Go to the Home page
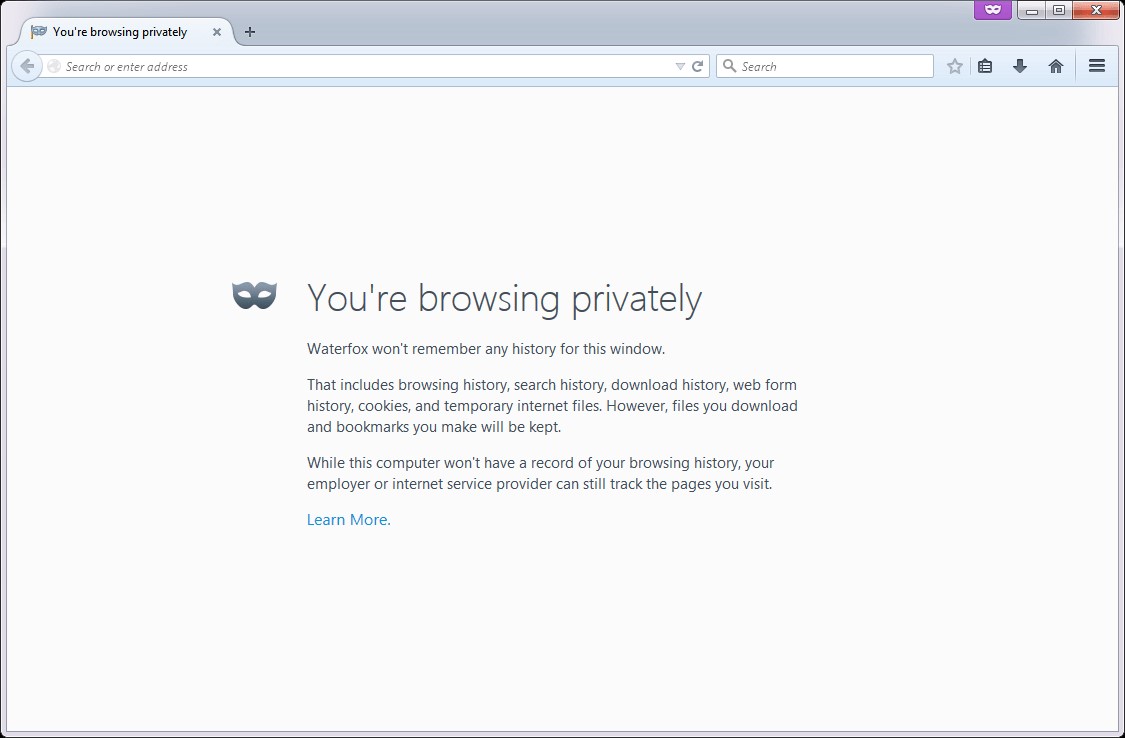Viewport: 1125px width, 738px height. point(1056,66)
